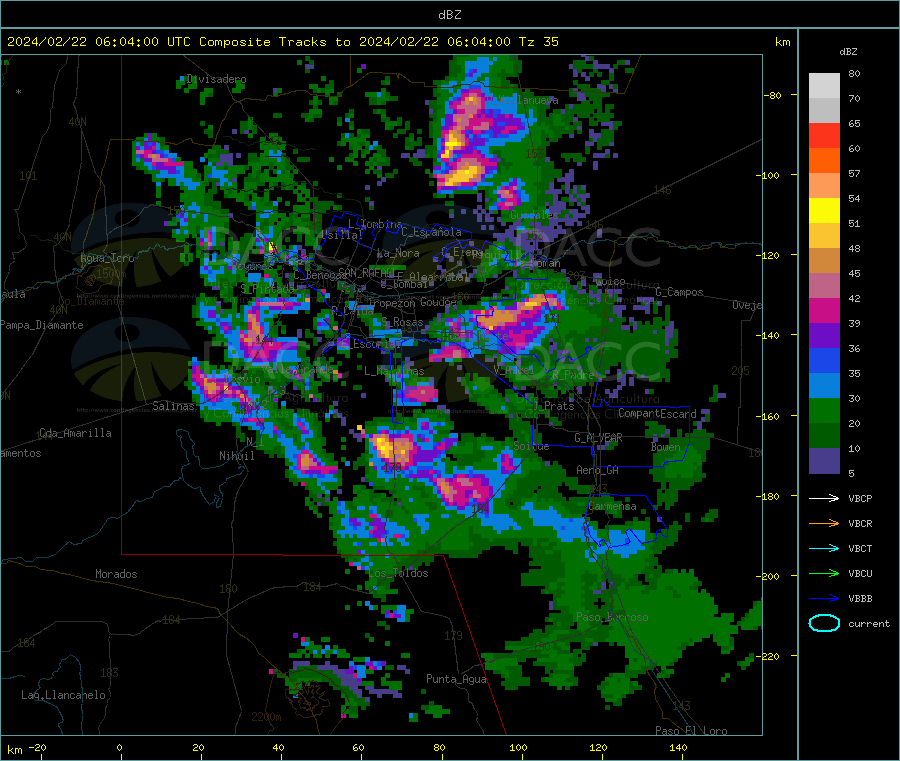Click the 'Morados' map label
The width and height of the screenshot is (900, 761).
click(x=116, y=574)
